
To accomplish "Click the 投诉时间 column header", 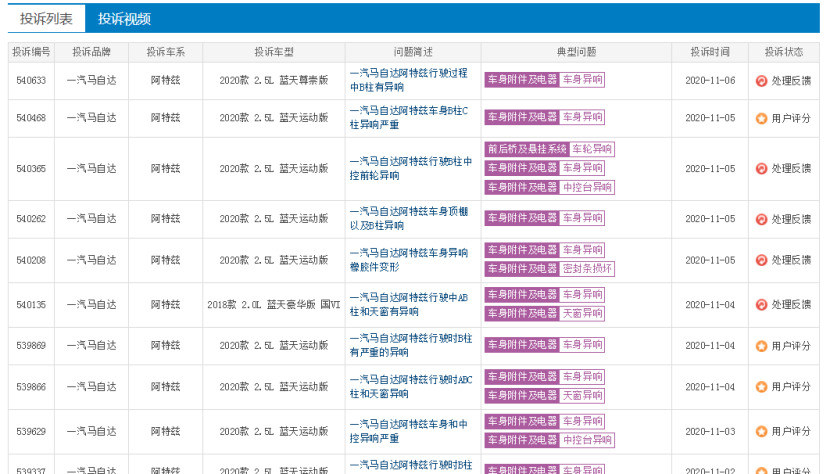I will pyautogui.click(x=710, y=52).
